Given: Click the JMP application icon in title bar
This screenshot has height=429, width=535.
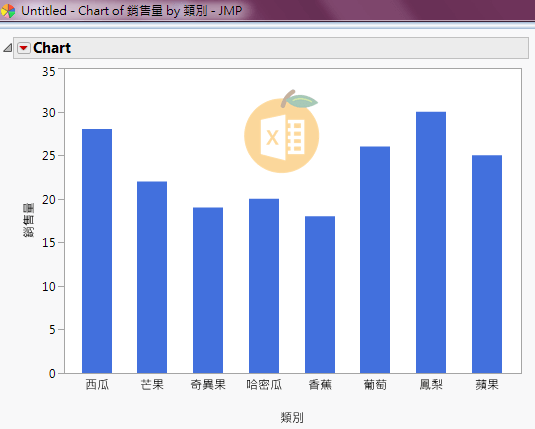Looking at the screenshot, I should (x=8, y=11).
